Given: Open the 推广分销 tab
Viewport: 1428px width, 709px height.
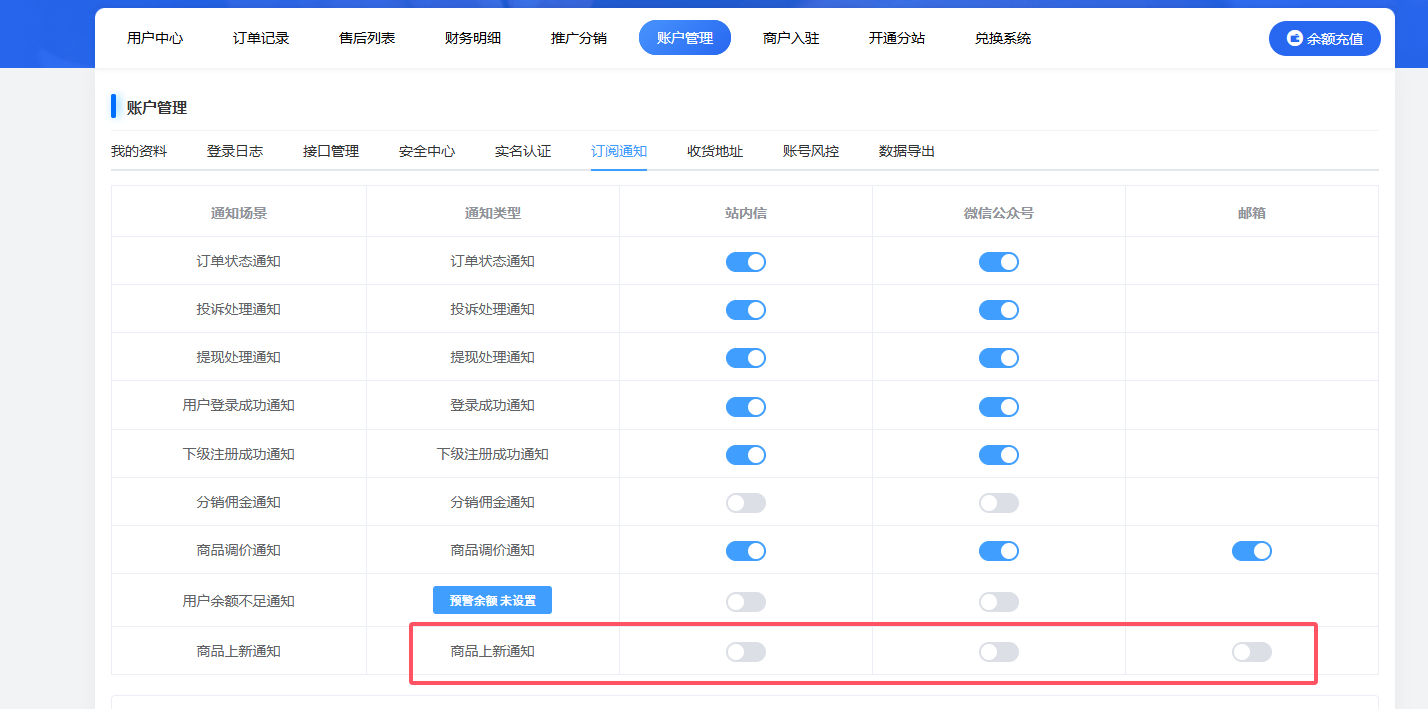Looking at the screenshot, I should click(579, 38).
